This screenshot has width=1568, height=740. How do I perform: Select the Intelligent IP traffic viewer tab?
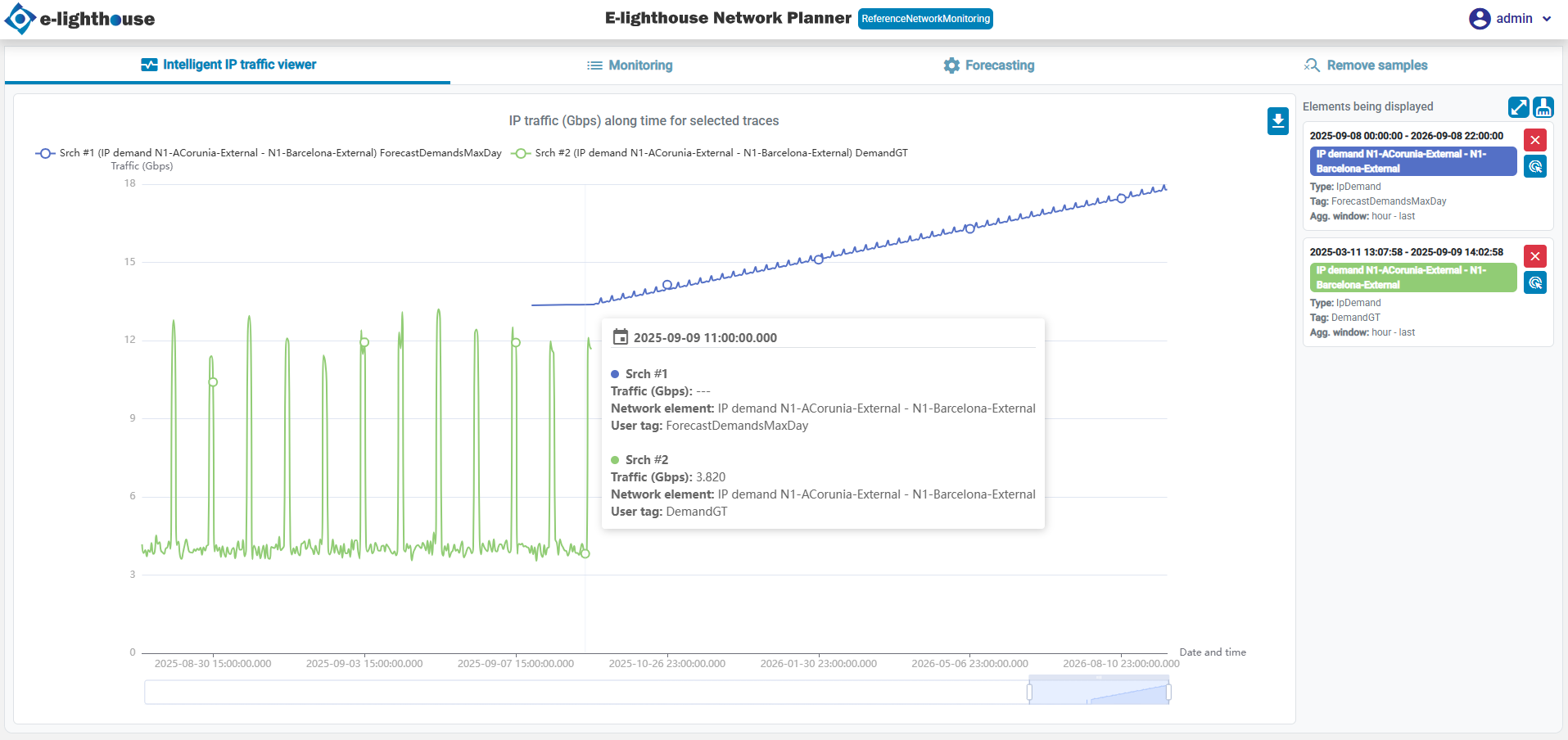click(x=228, y=65)
